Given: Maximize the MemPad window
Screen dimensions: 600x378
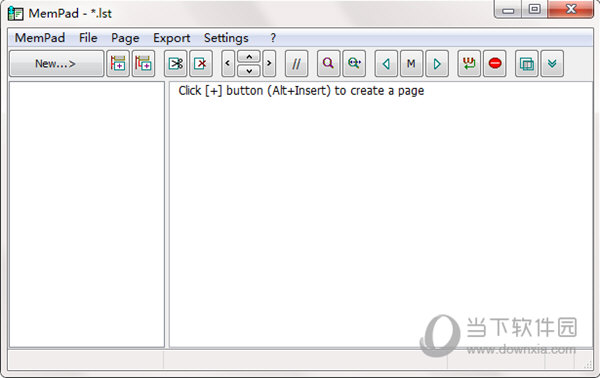Looking at the screenshot, I should (535, 10).
